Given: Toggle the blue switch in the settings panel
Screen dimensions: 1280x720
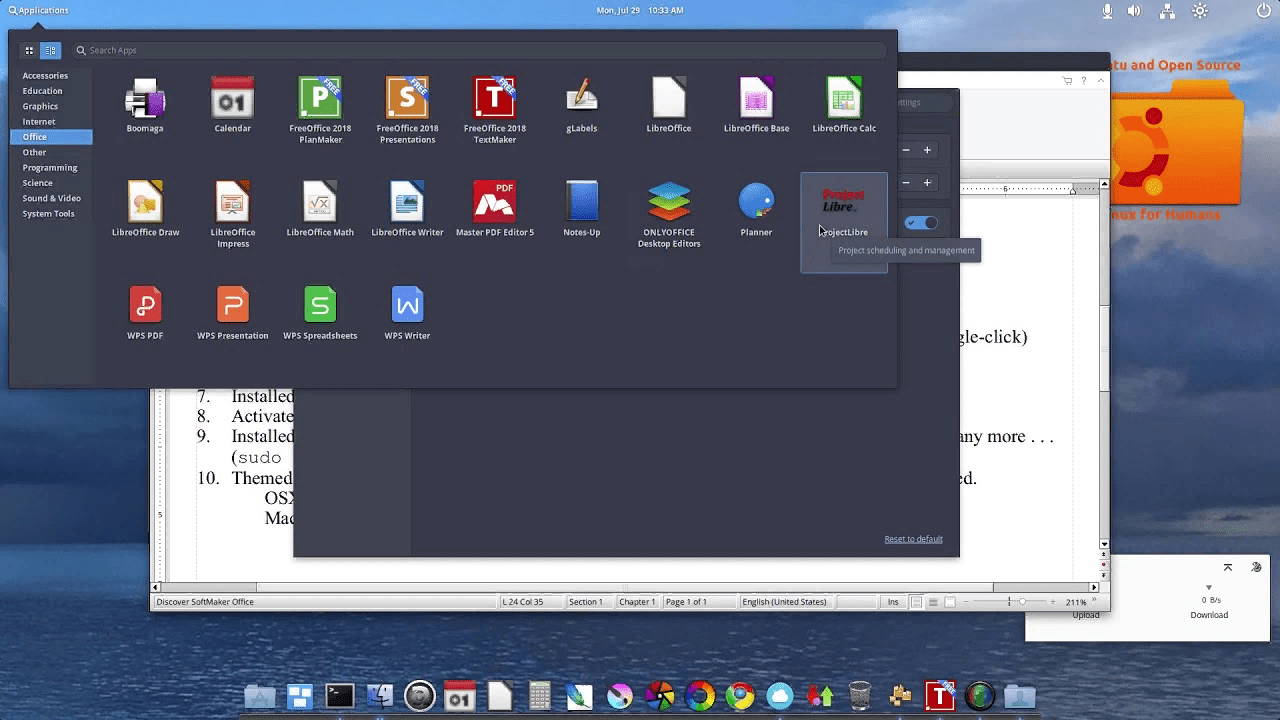Looking at the screenshot, I should 921,223.
